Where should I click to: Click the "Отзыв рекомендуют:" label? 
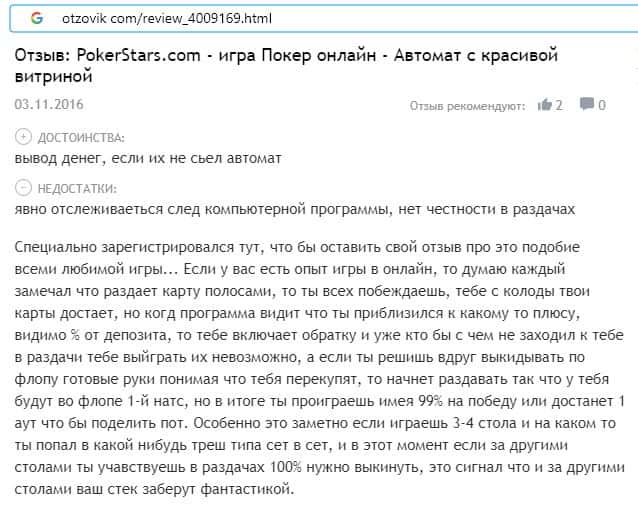click(x=469, y=105)
